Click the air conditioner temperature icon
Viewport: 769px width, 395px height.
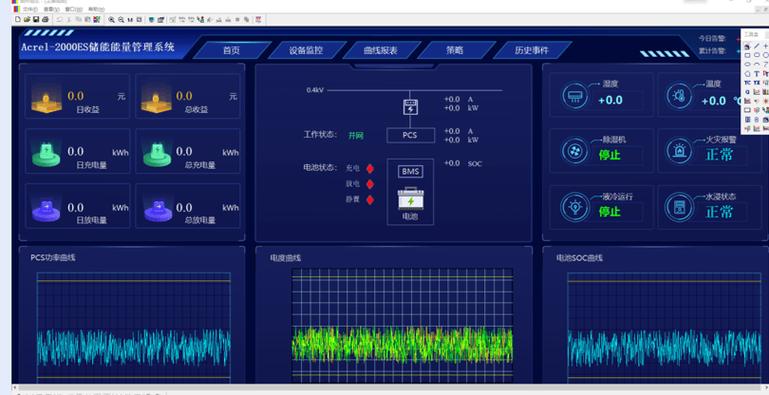point(574,96)
